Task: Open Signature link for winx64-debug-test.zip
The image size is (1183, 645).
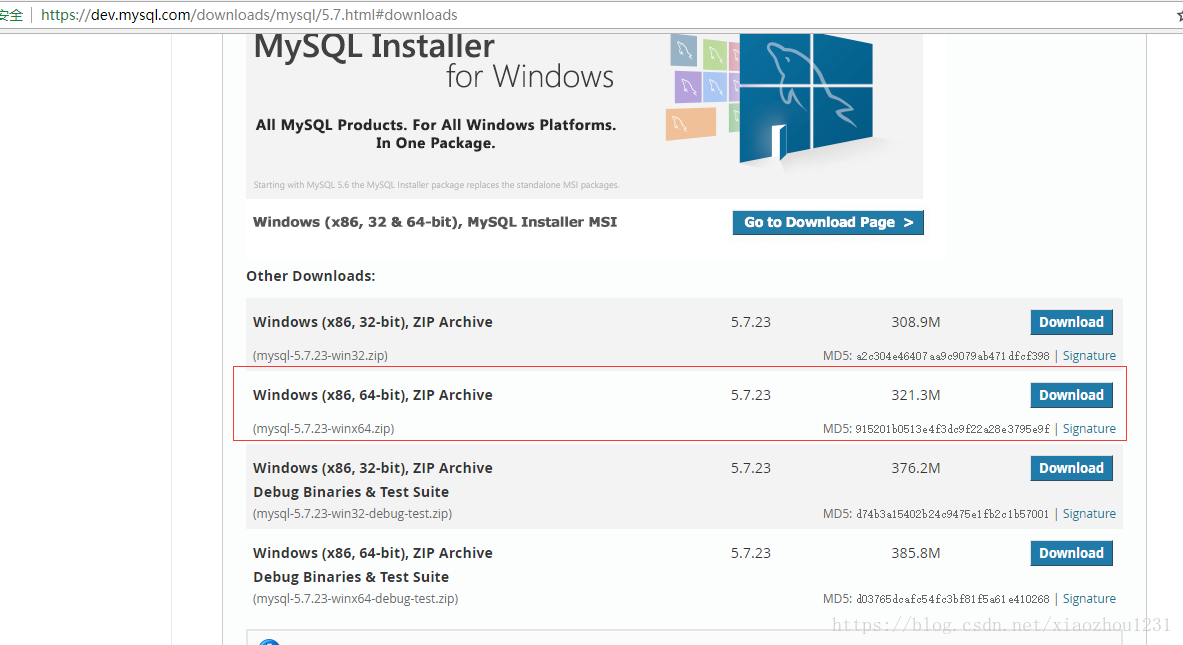Action: (1089, 599)
